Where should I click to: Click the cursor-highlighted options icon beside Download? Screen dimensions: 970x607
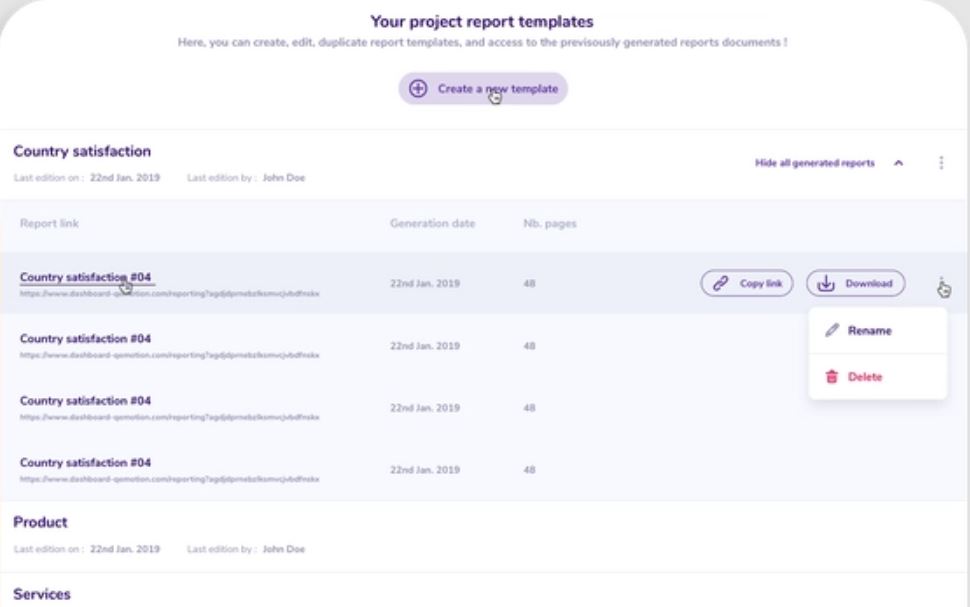click(x=941, y=285)
